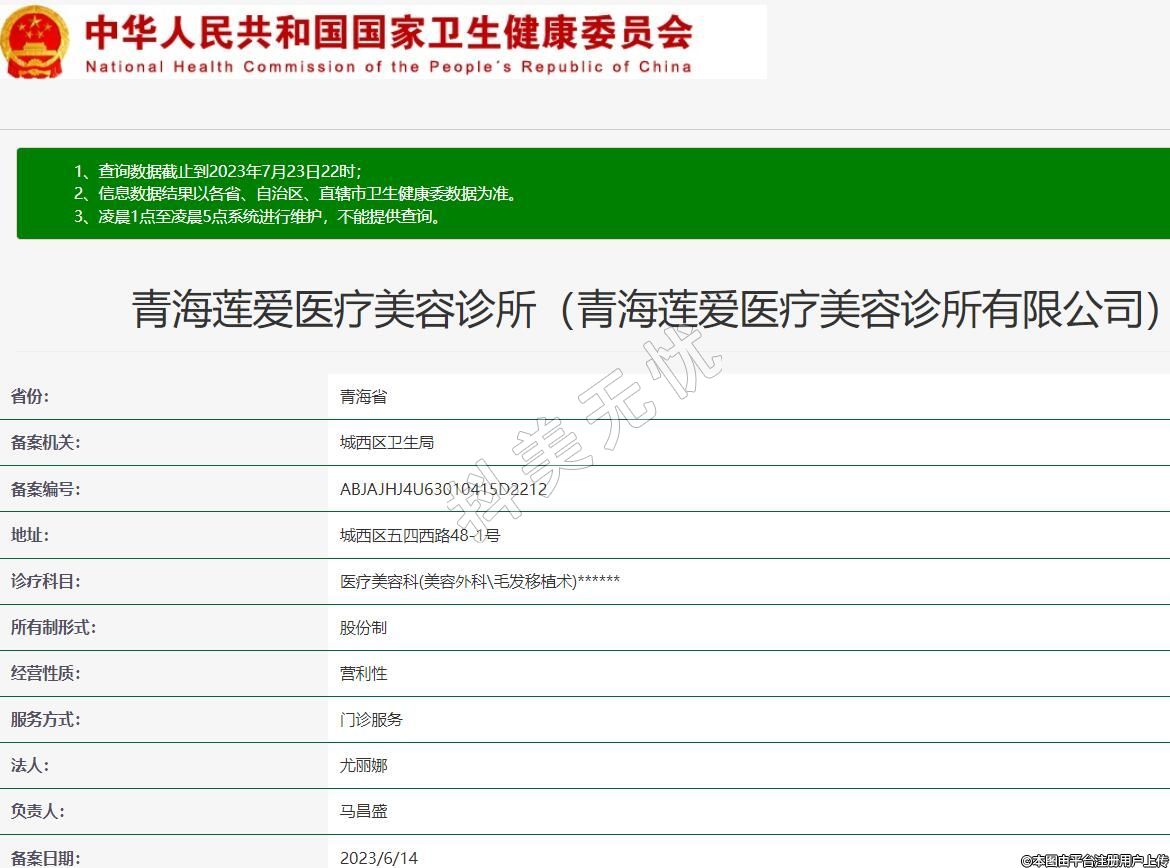The width and height of the screenshot is (1170, 868).
Task: Click the green query notice banner
Action: pyautogui.click(x=592, y=193)
